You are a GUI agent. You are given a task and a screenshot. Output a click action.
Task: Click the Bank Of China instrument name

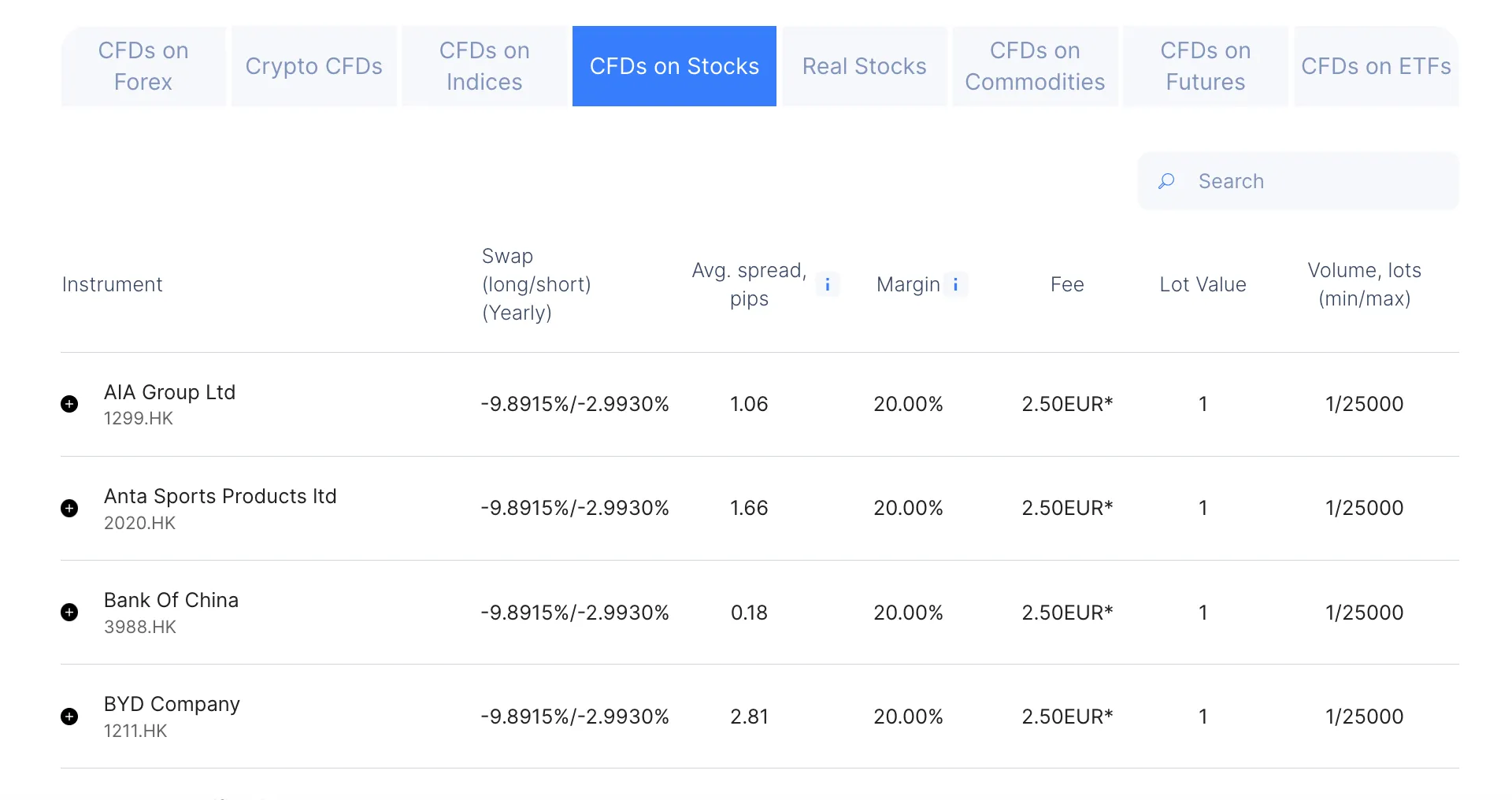click(x=171, y=600)
